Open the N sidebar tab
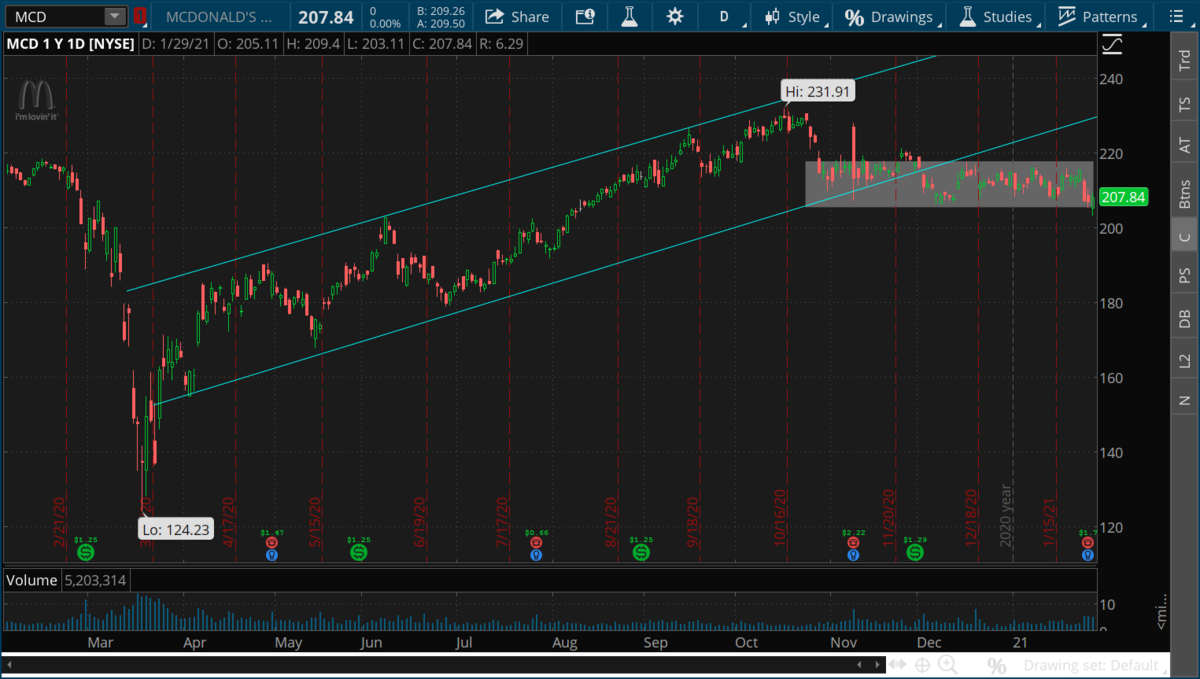The height and width of the screenshot is (679, 1200). [1184, 400]
